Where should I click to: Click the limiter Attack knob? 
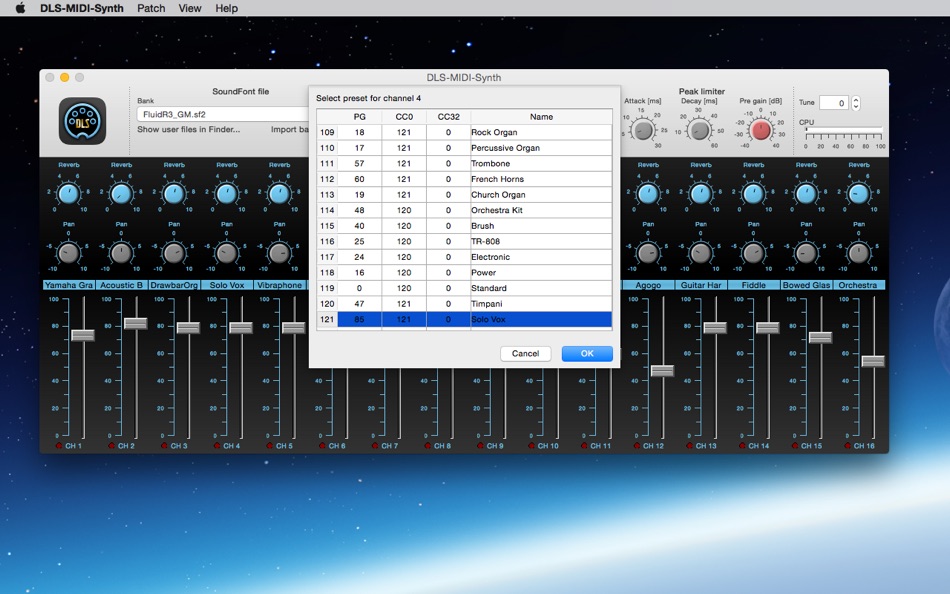643,130
